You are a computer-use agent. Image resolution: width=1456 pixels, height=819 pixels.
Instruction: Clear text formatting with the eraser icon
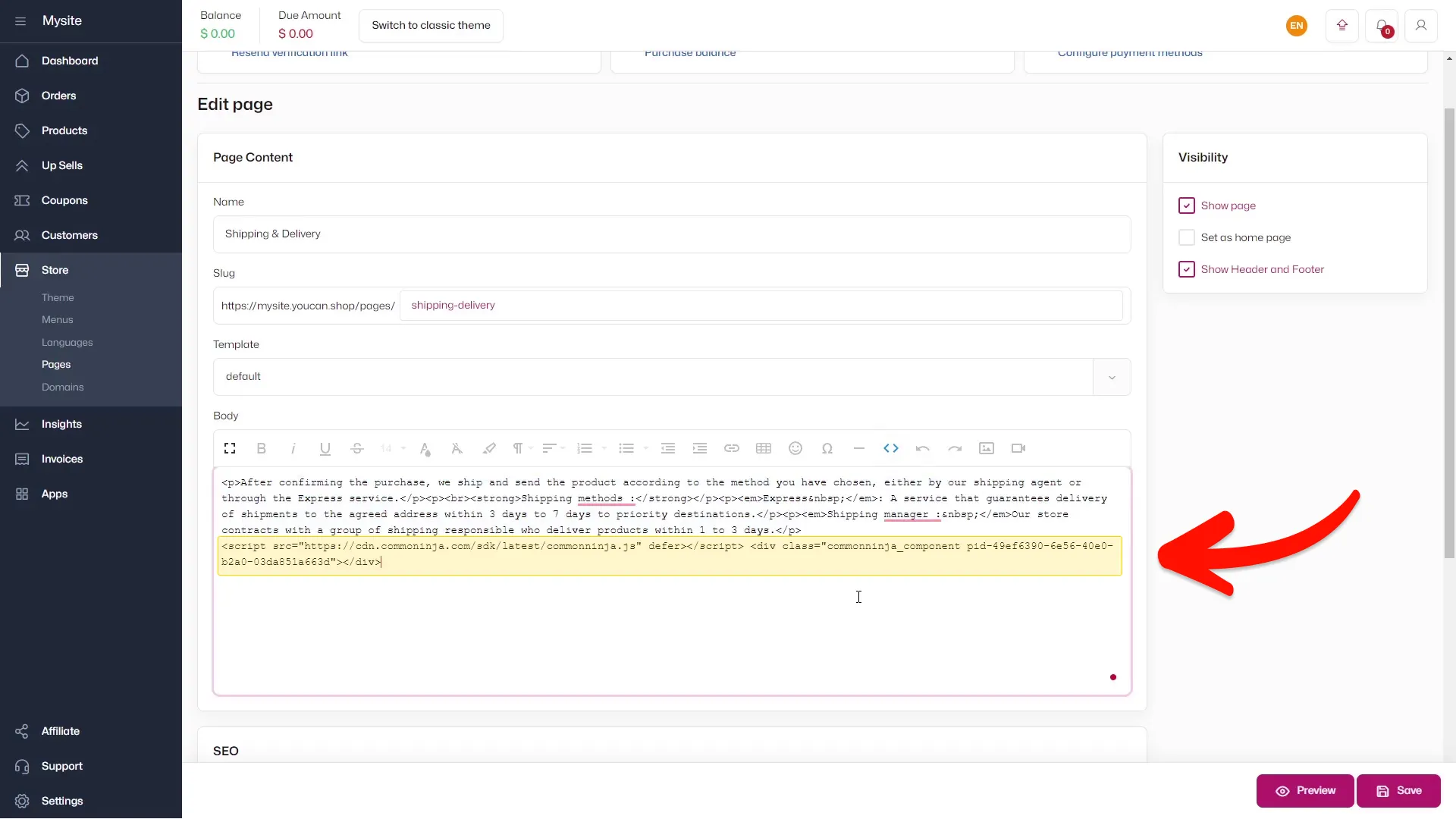457,448
